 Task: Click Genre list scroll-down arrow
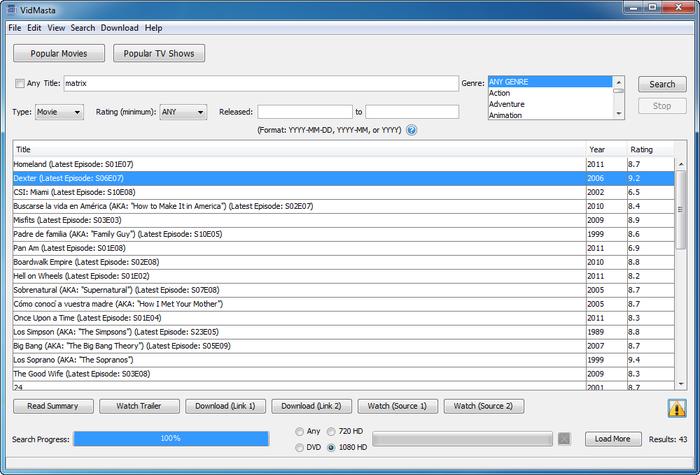pos(618,113)
